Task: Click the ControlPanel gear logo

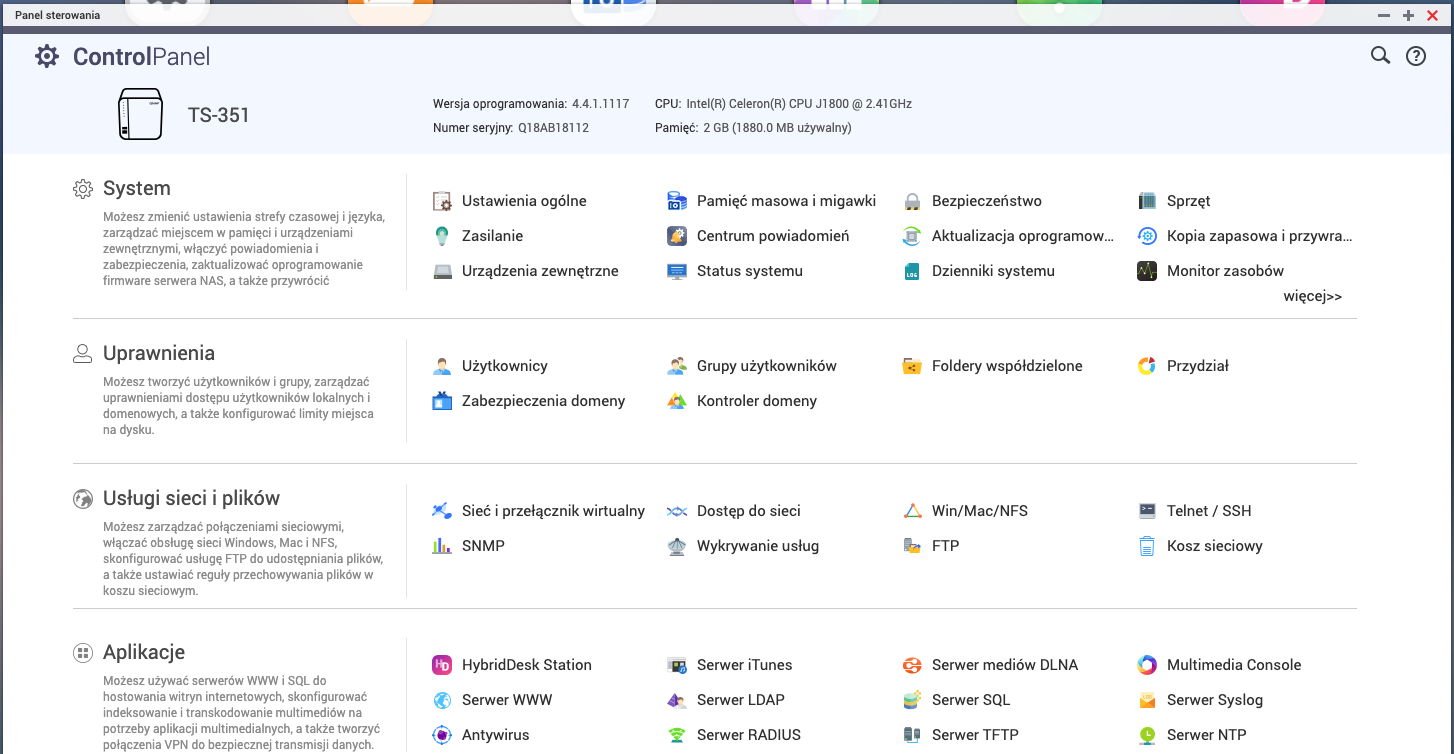Action: point(47,56)
